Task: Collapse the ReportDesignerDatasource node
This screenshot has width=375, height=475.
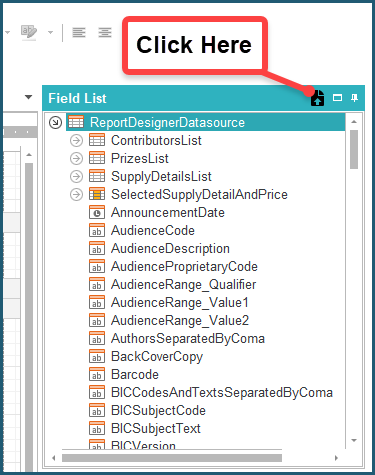Action: click(x=55, y=122)
